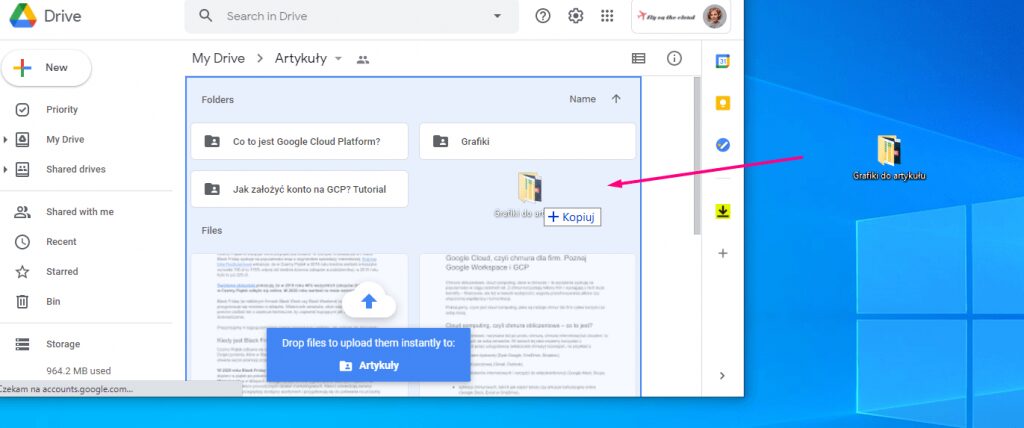Click the Storage icon

tap(22, 344)
